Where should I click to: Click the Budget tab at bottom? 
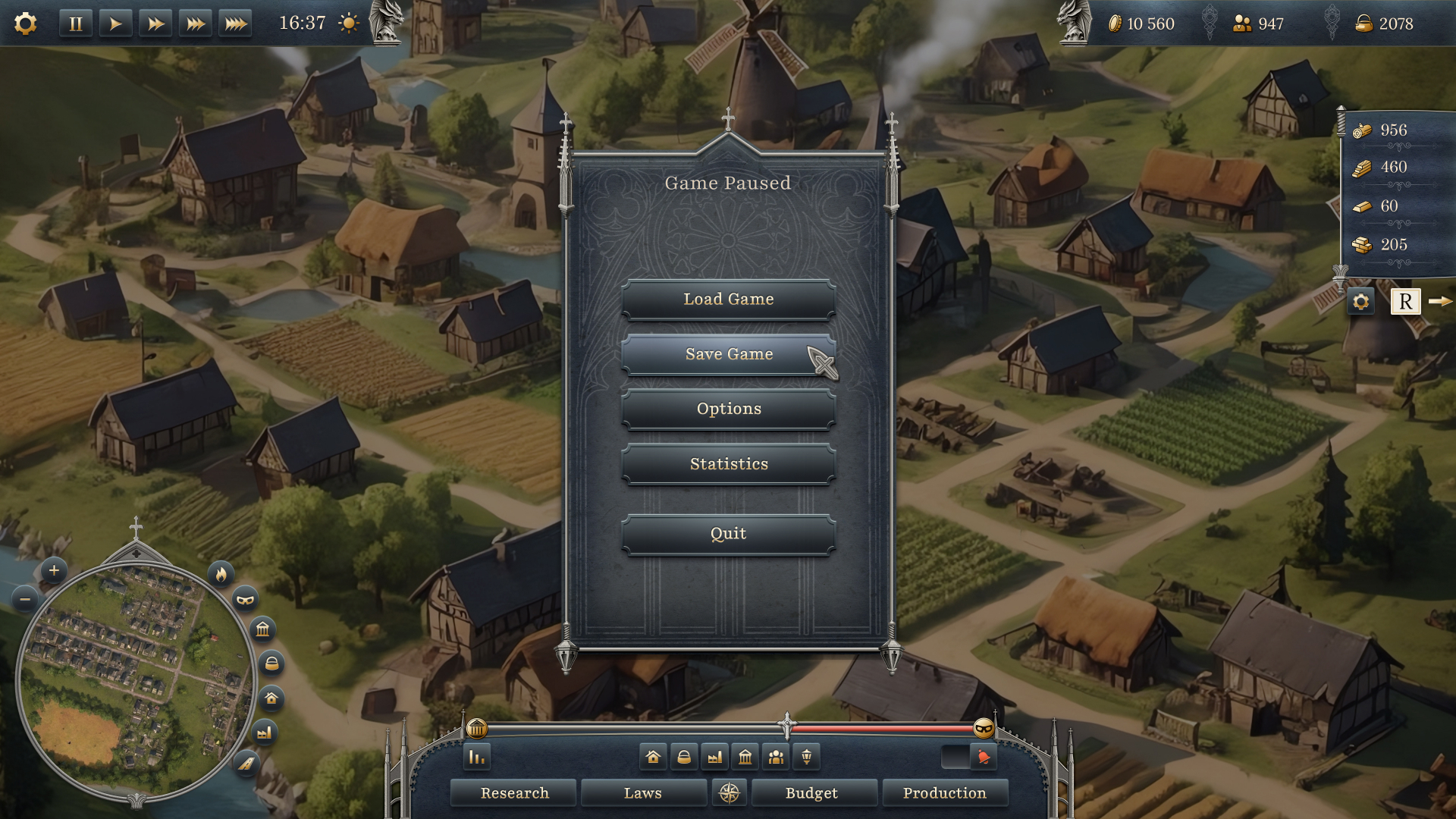pos(812,793)
